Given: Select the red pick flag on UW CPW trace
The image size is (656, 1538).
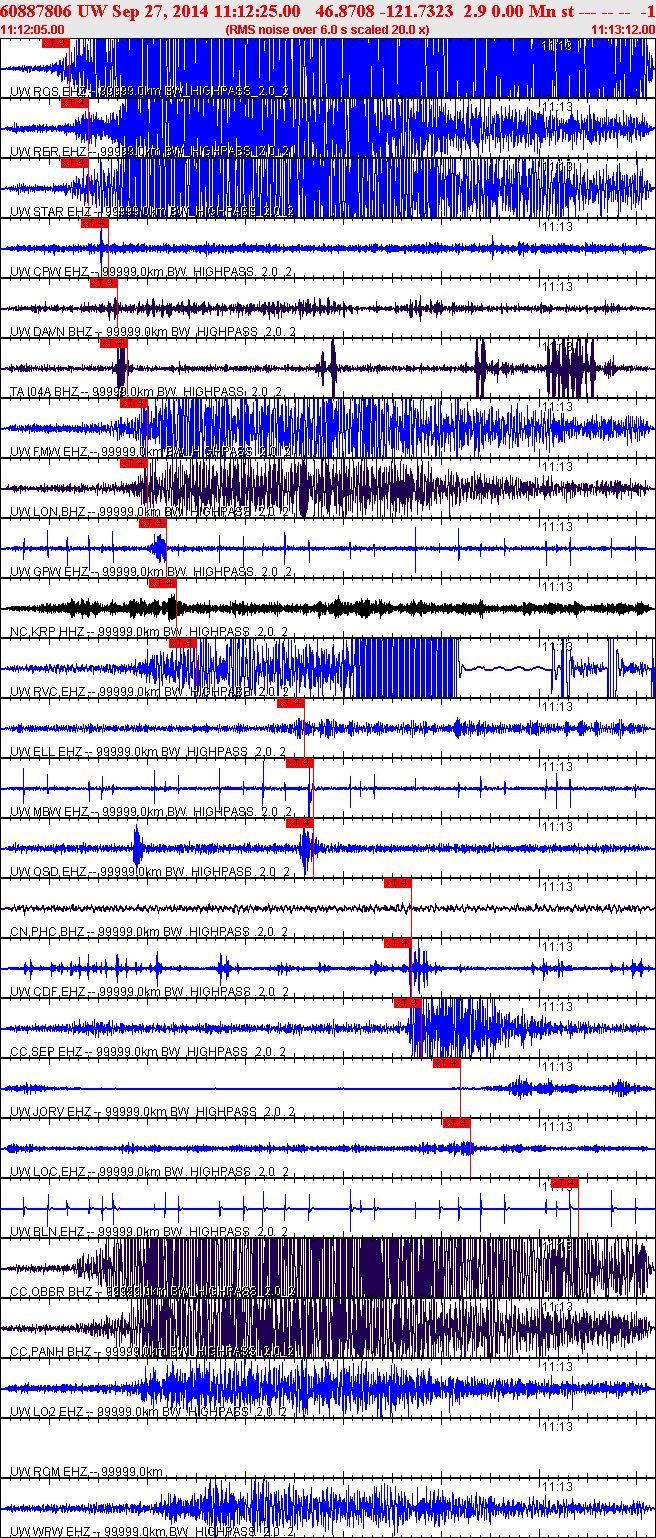Looking at the screenshot, I should (x=94, y=223).
